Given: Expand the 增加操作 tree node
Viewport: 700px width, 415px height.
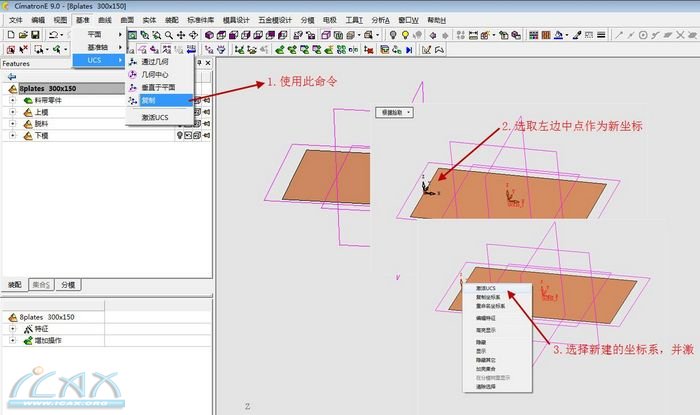Looking at the screenshot, I should (13, 341).
